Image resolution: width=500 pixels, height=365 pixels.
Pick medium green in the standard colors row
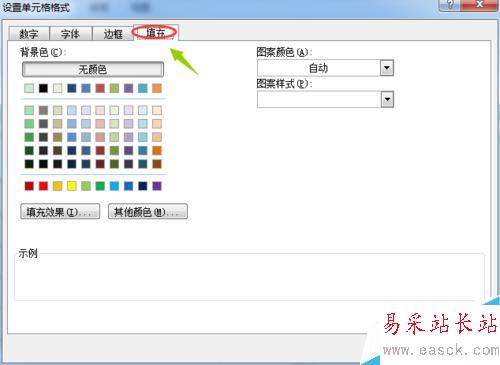tap(100, 186)
